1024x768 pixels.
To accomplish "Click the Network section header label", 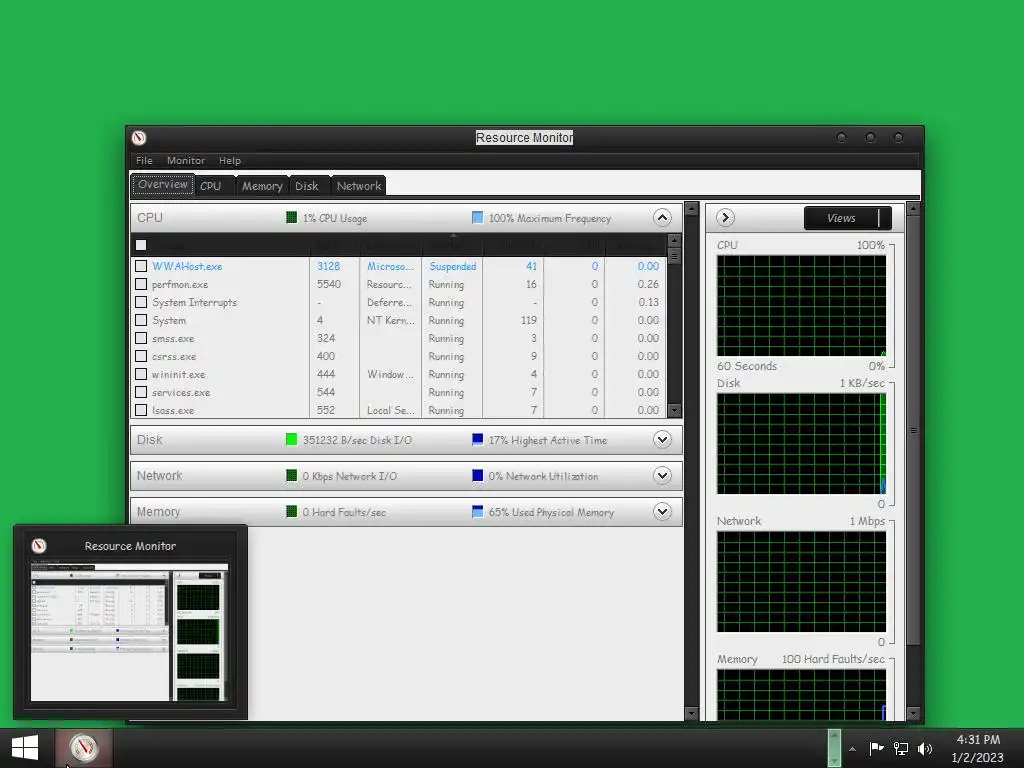I will click(x=159, y=475).
